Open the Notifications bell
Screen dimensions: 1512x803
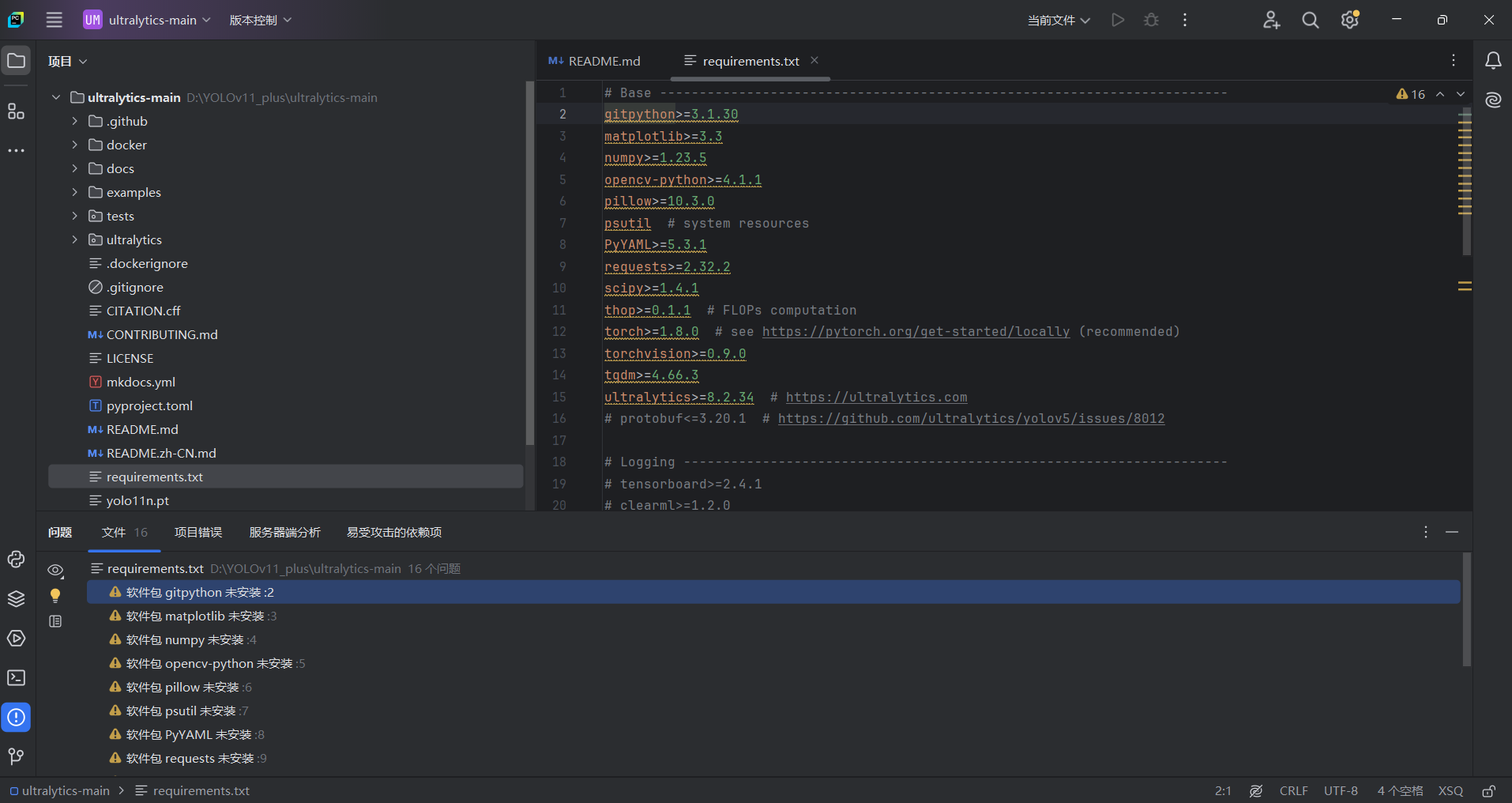tap(1493, 61)
